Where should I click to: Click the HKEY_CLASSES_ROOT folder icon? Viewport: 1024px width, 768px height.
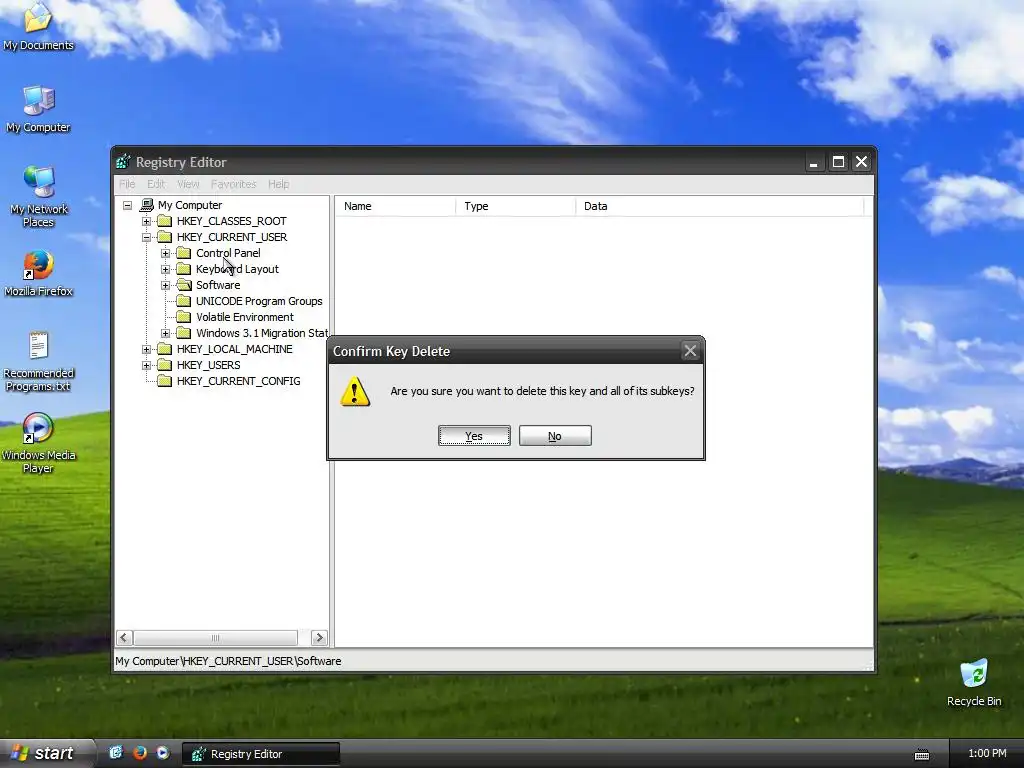(165, 221)
